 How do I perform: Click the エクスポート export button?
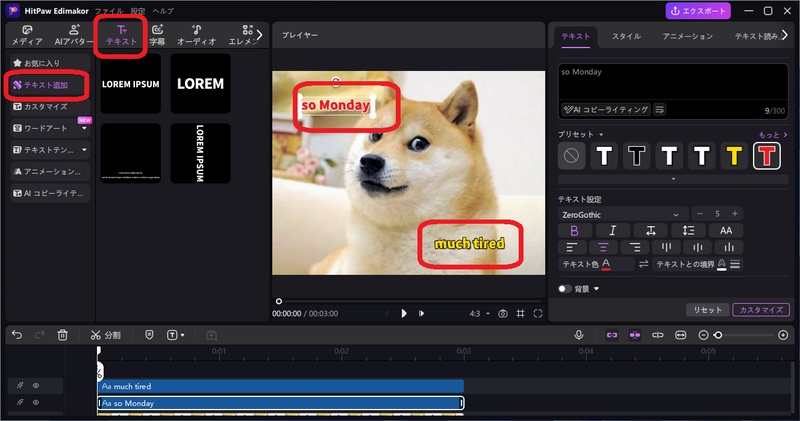pyautogui.click(x=697, y=11)
